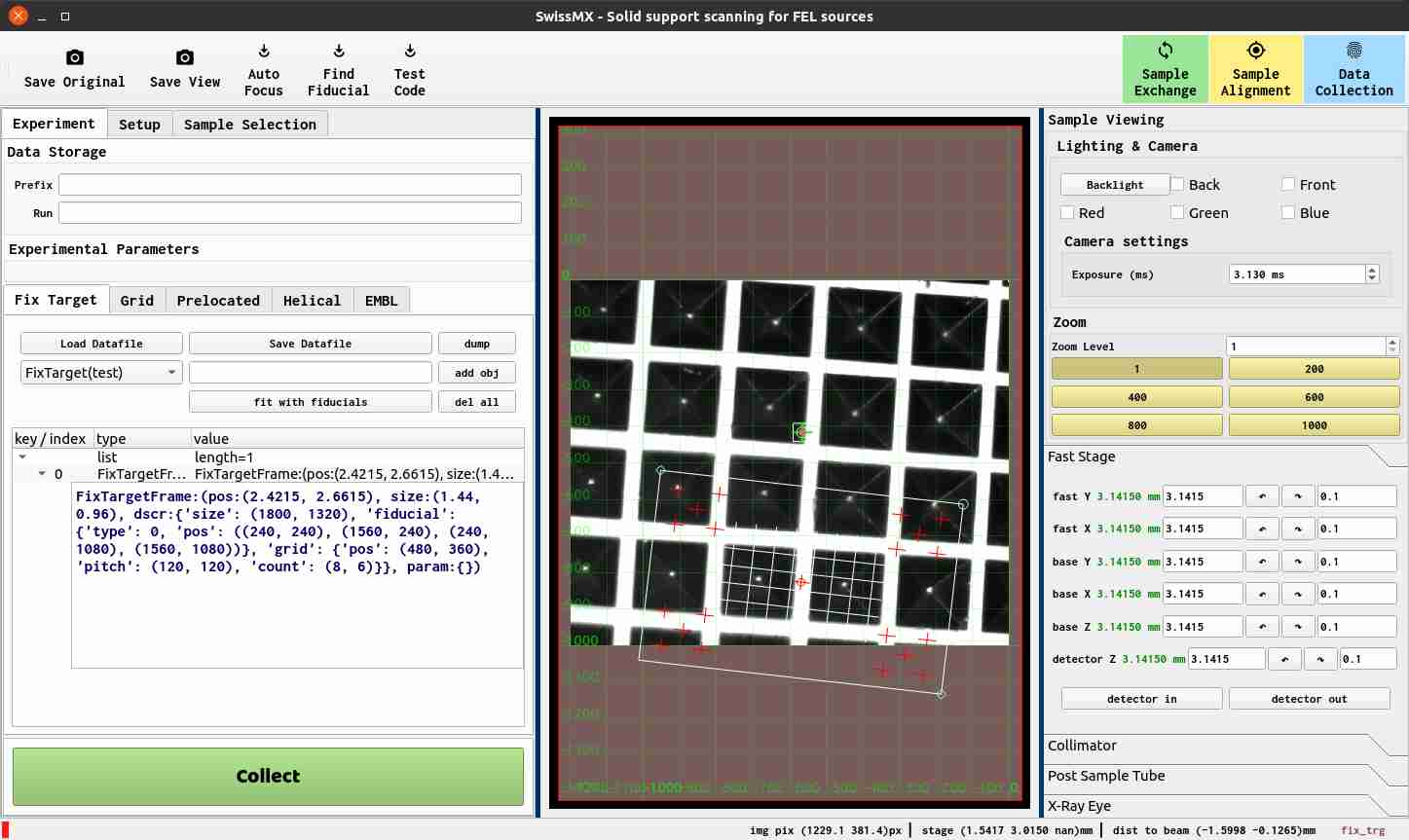1409x840 pixels.
Task: Check the Green lighting option
Action: click(x=1178, y=213)
